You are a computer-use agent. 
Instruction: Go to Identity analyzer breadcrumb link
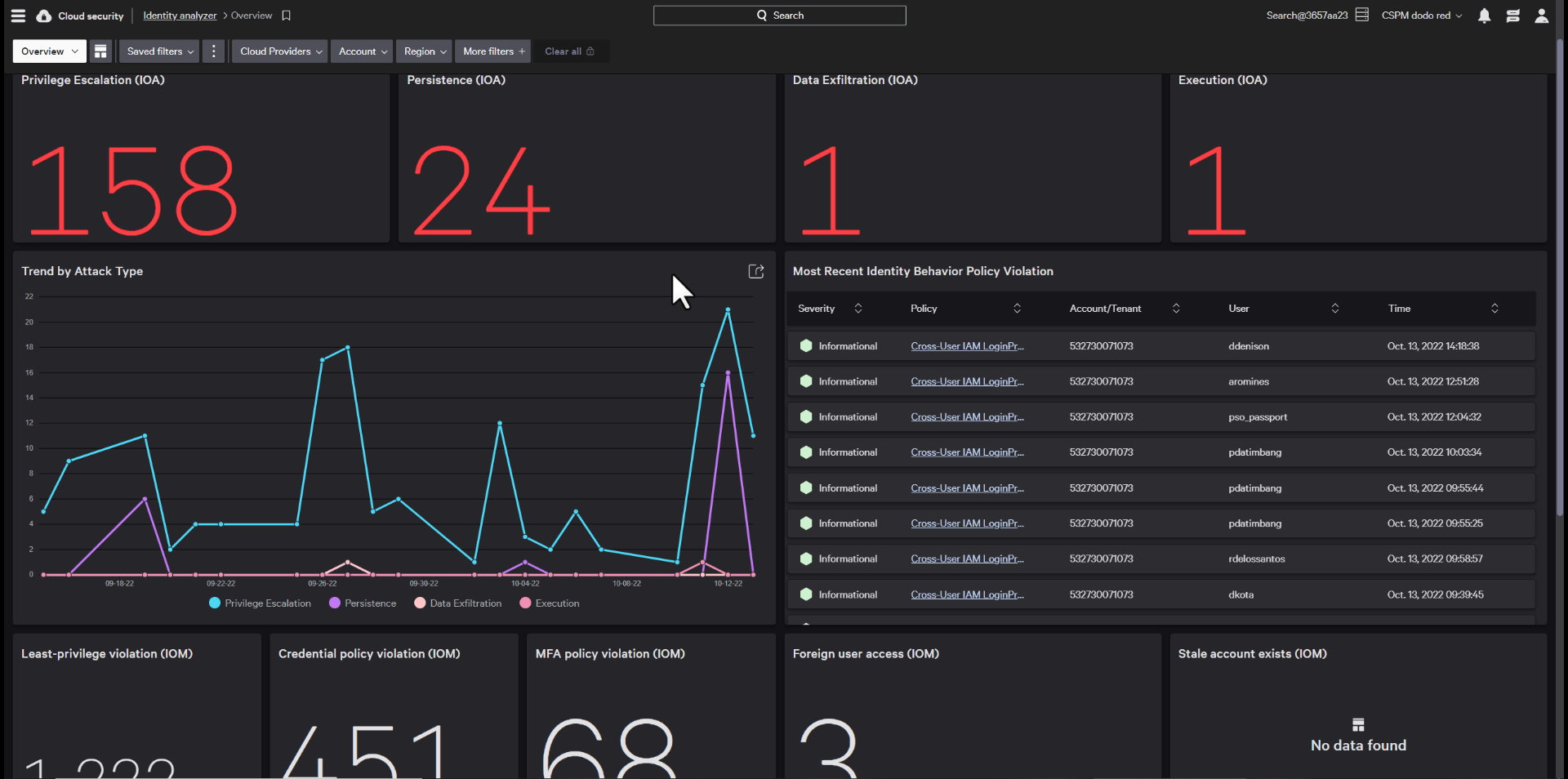(x=180, y=16)
